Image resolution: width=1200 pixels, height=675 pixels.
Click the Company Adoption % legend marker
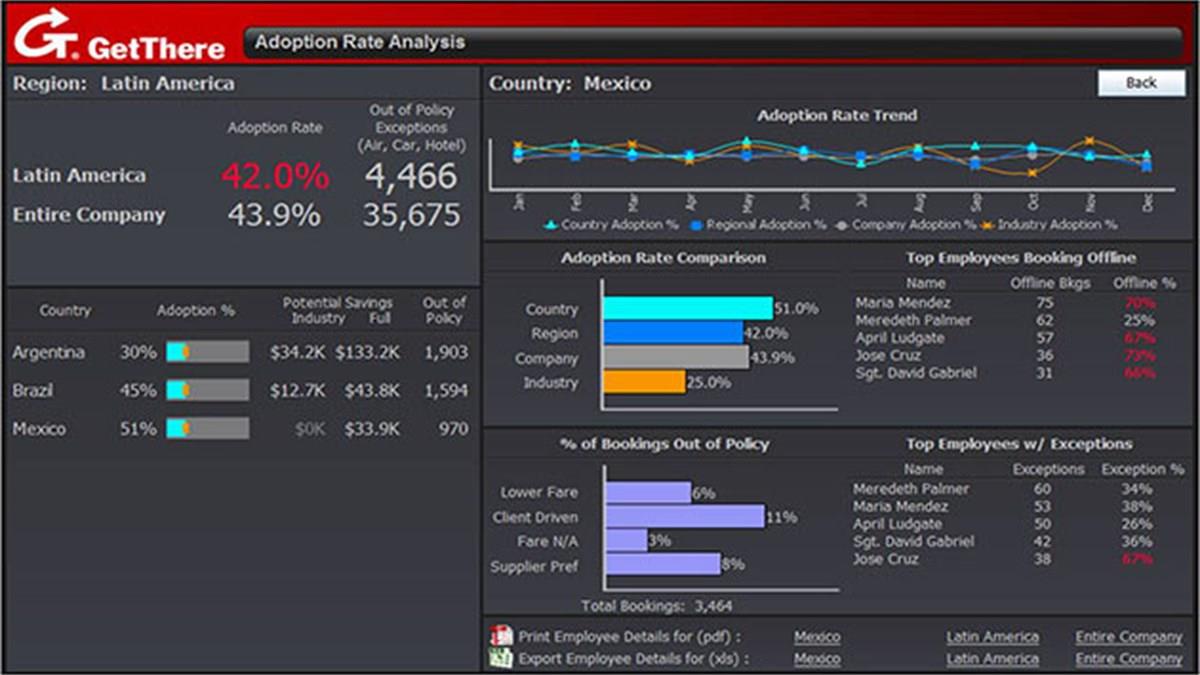pyautogui.click(x=842, y=225)
